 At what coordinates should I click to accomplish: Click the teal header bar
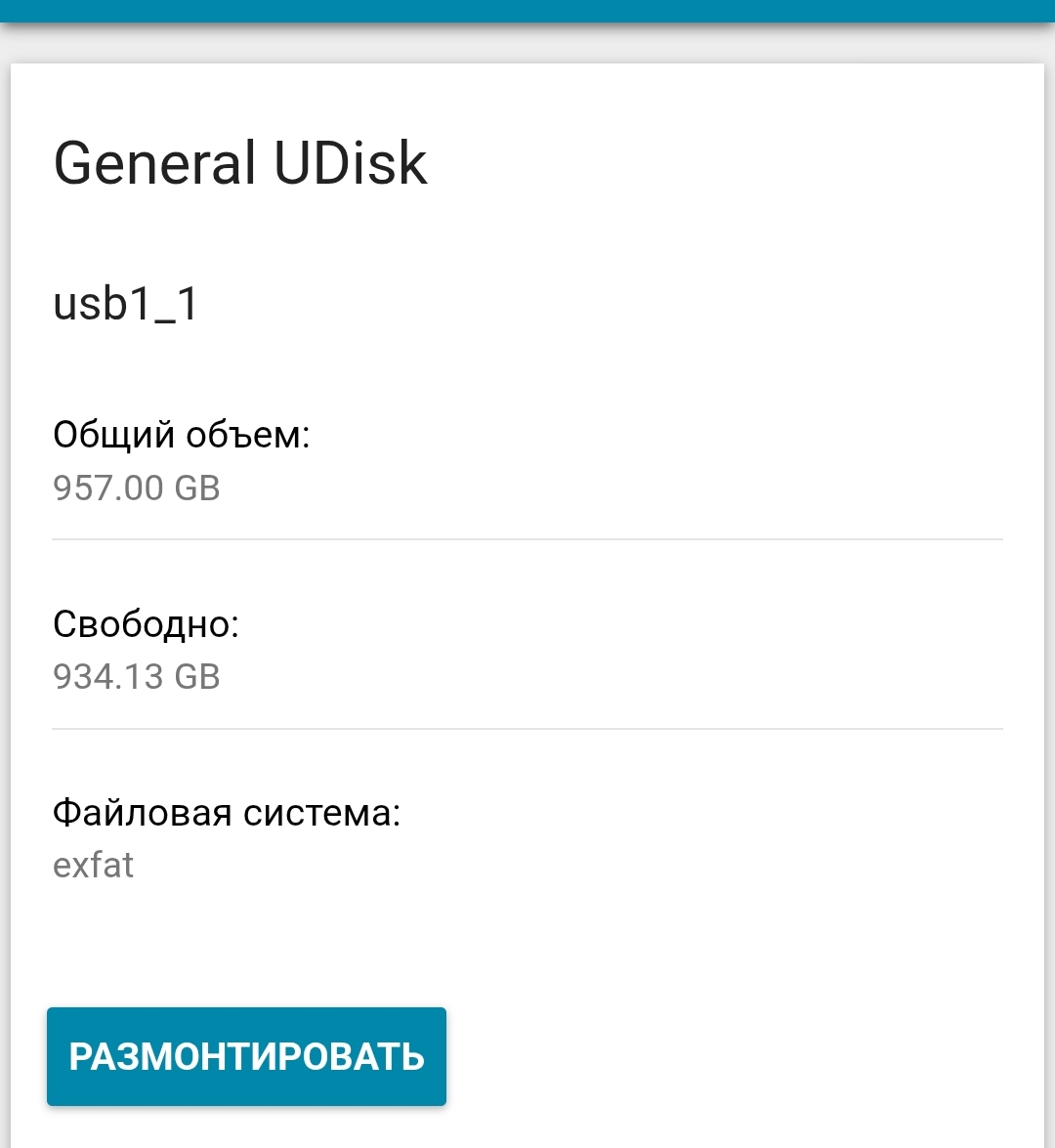tap(527, 14)
